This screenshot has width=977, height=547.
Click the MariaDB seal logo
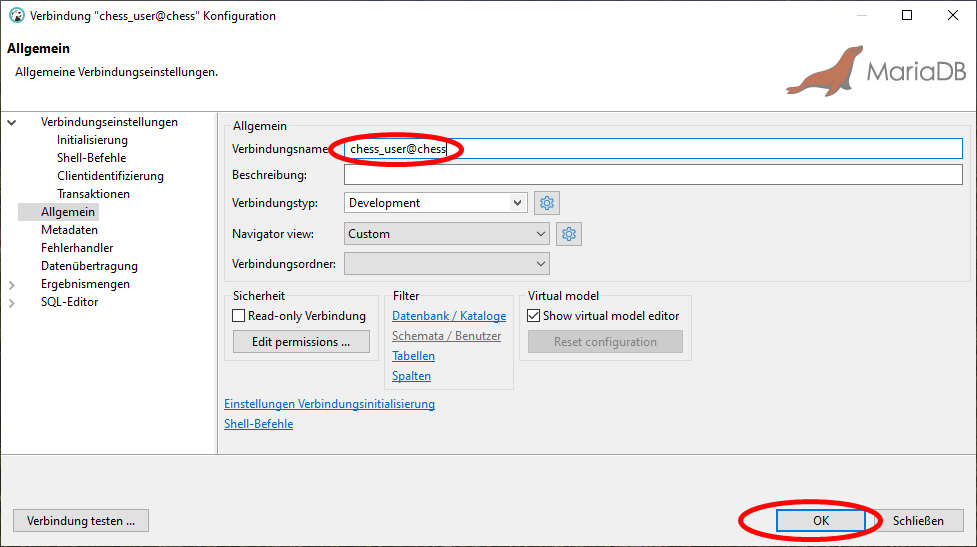(x=822, y=72)
